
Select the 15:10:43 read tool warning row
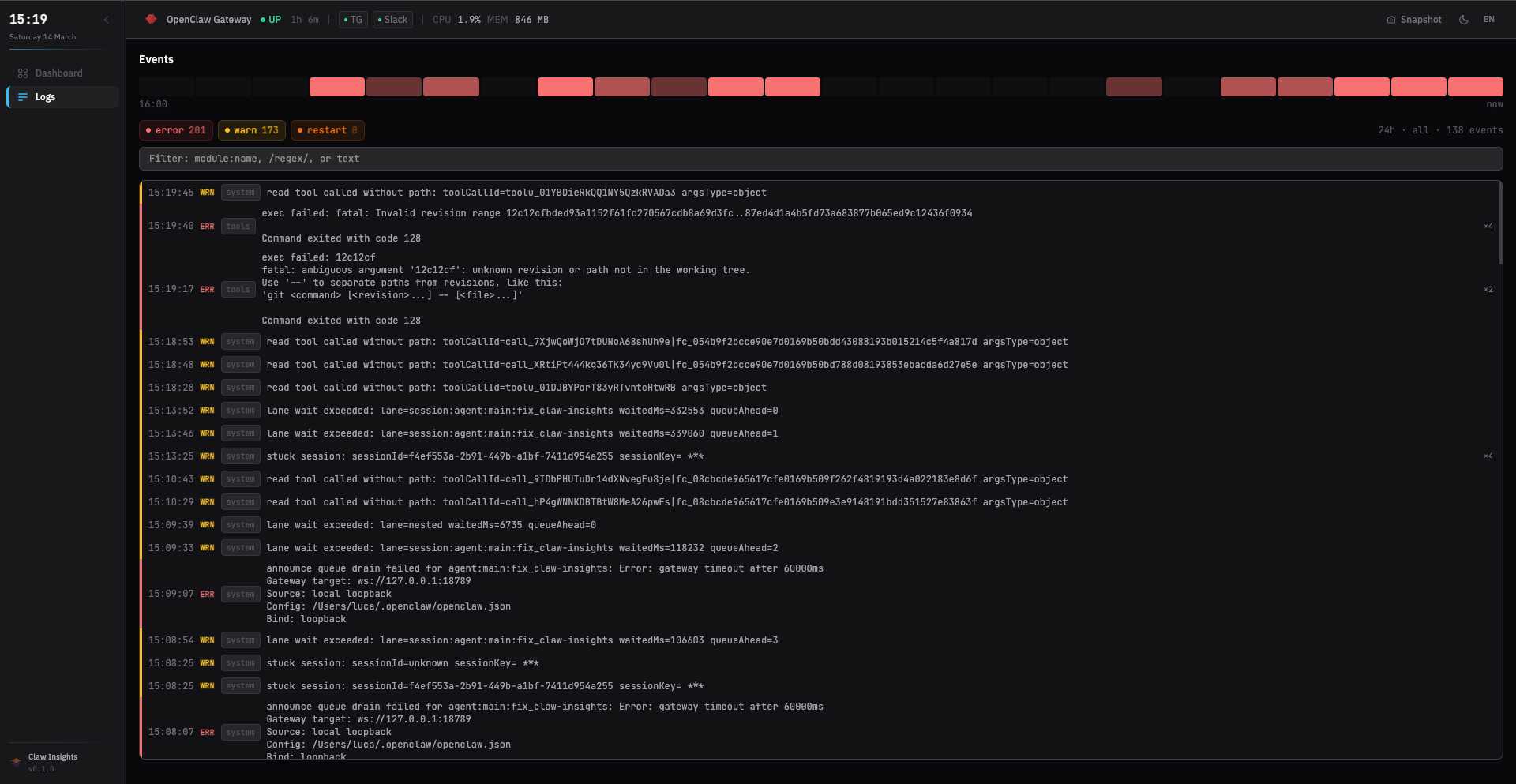(x=820, y=479)
